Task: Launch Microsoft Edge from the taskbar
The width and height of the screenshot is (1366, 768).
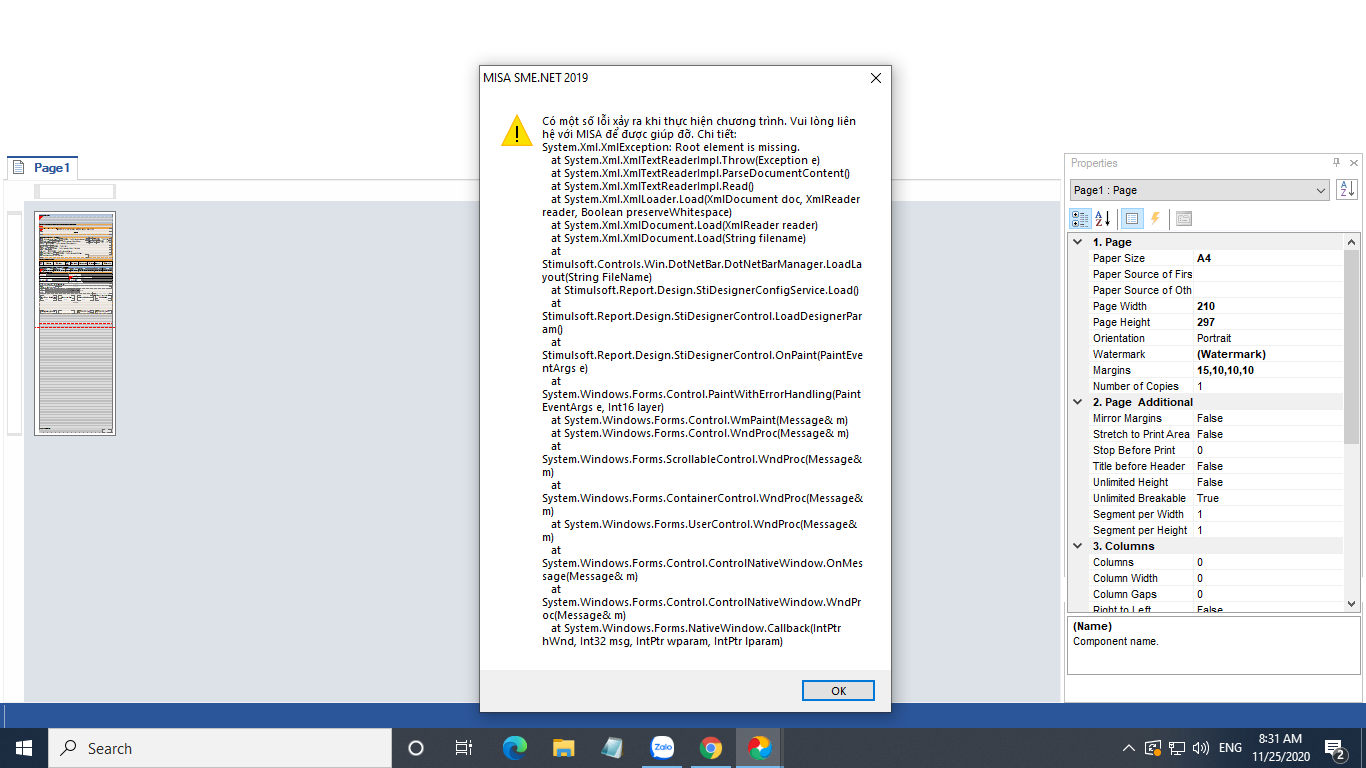Action: click(x=514, y=748)
